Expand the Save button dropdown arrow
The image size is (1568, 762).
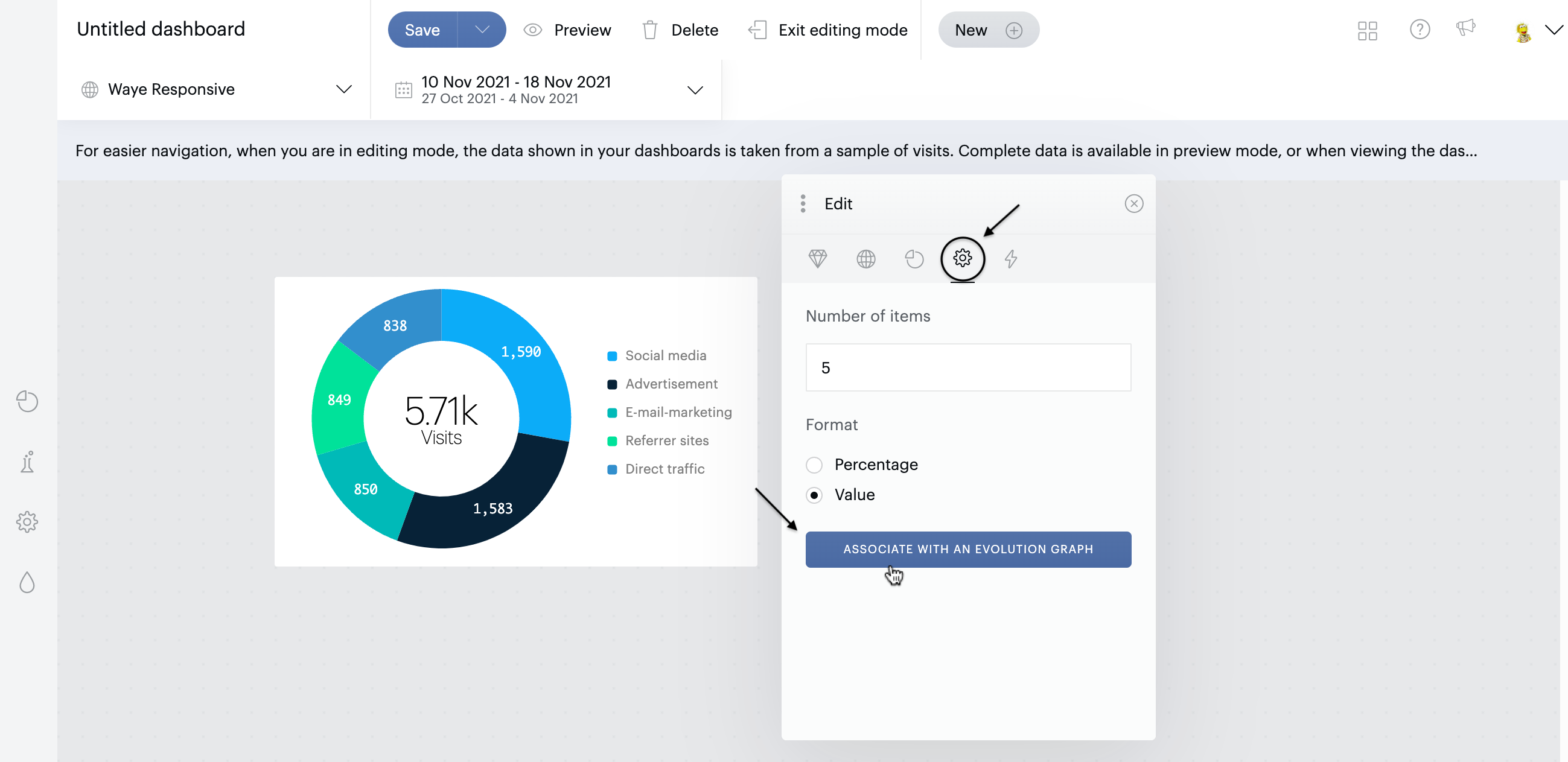pos(482,30)
